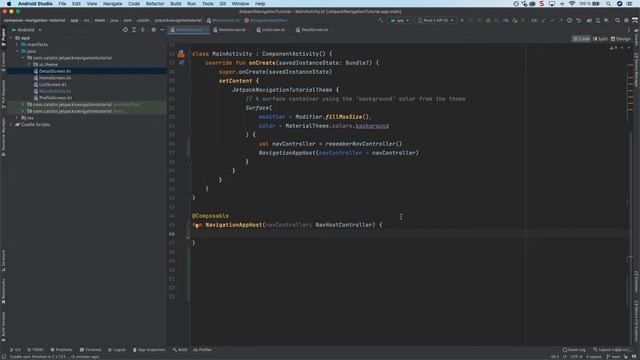Open IDE settings gear in top toolbar
Image resolution: width=640 pixels, height=360 pixels.
tap(626, 20)
